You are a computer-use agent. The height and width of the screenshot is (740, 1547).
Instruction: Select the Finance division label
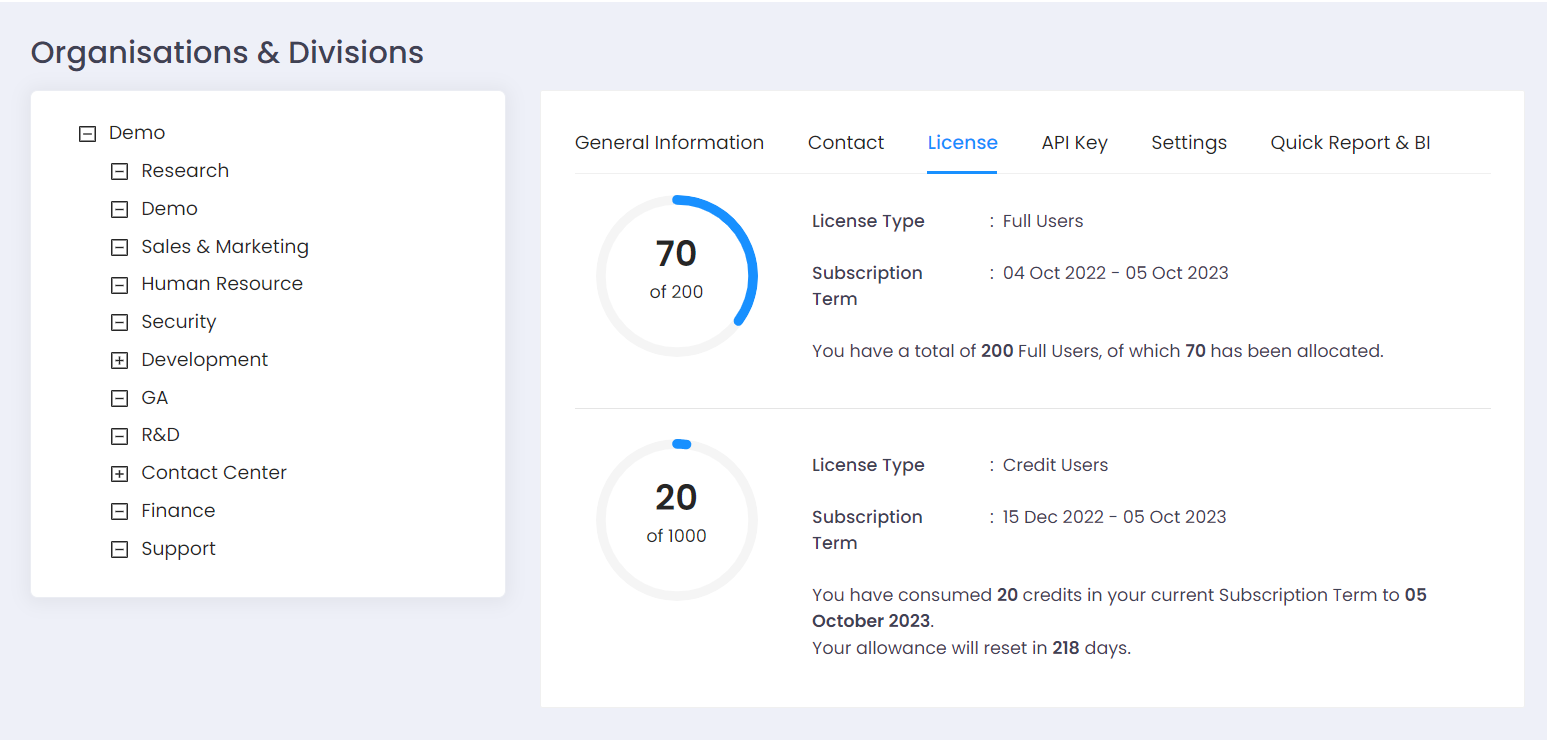(178, 511)
